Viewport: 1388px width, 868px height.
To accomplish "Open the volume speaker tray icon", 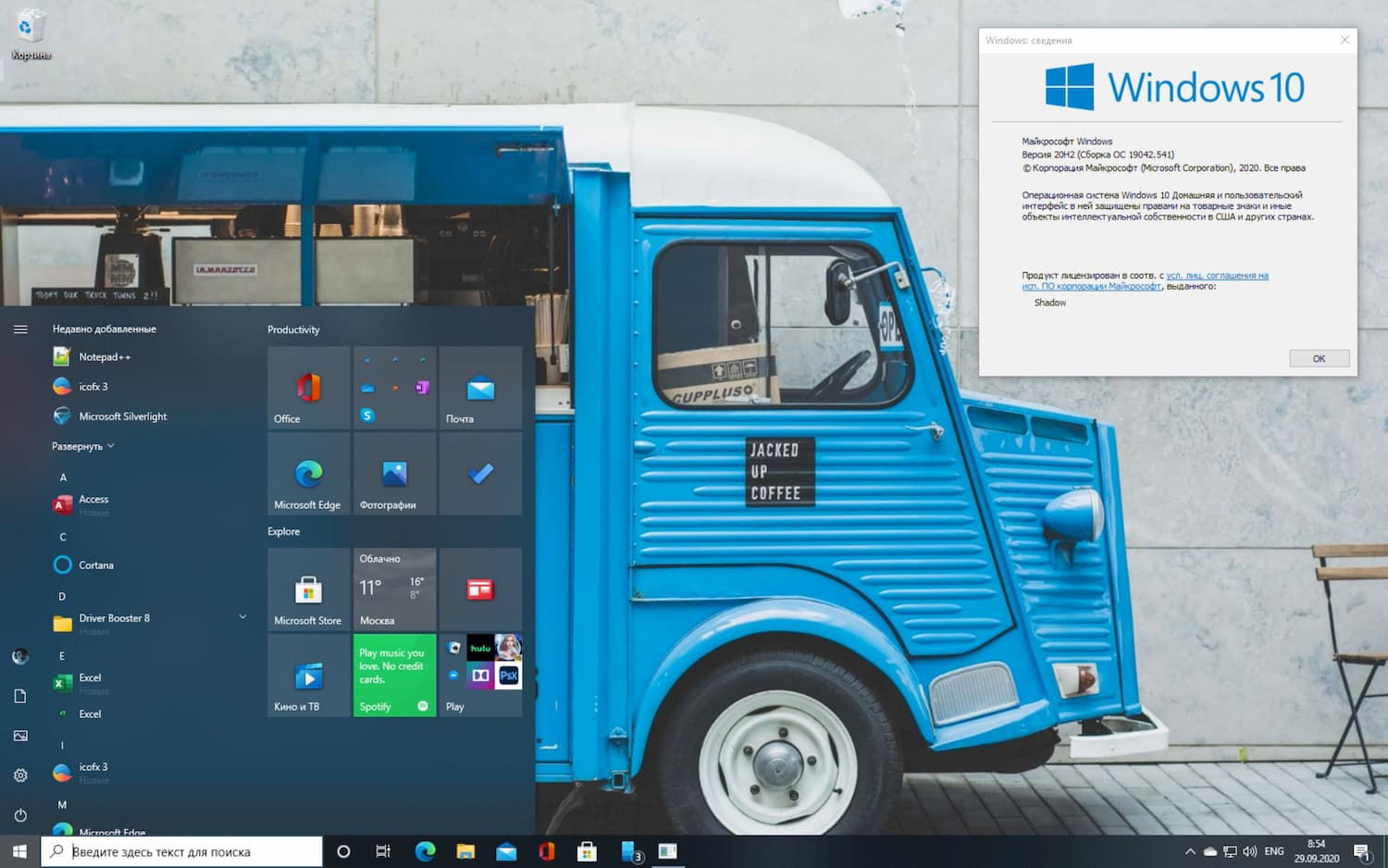I will point(1250,851).
